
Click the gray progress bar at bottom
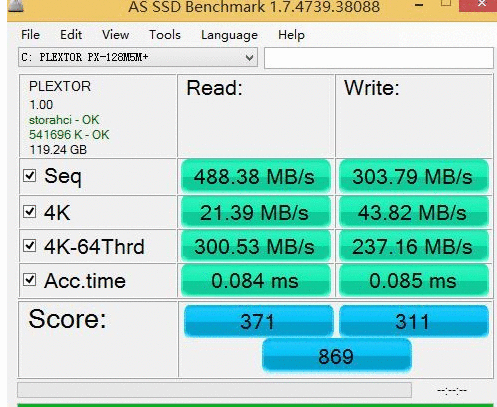click(214, 390)
